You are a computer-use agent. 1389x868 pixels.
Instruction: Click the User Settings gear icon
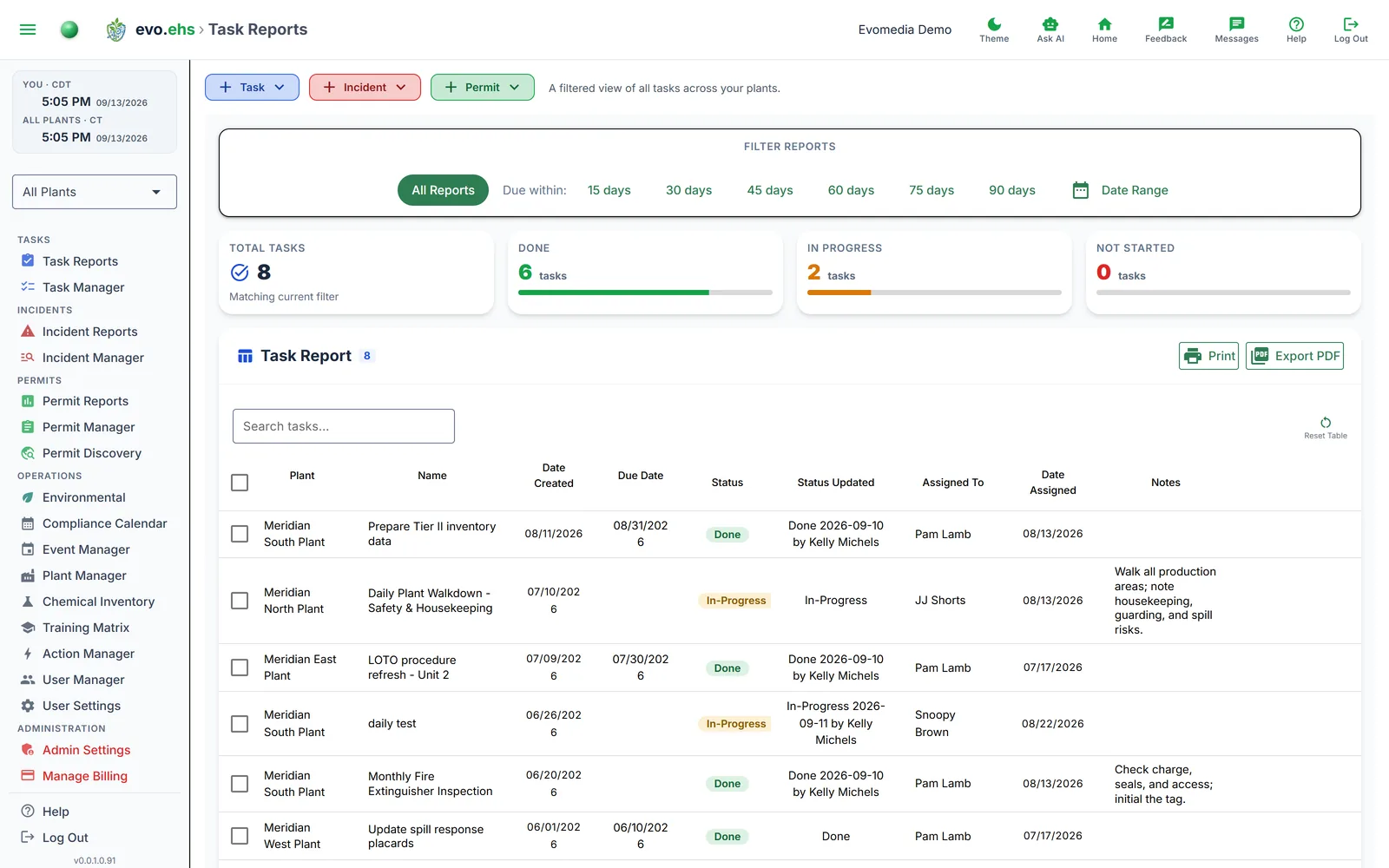point(28,706)
